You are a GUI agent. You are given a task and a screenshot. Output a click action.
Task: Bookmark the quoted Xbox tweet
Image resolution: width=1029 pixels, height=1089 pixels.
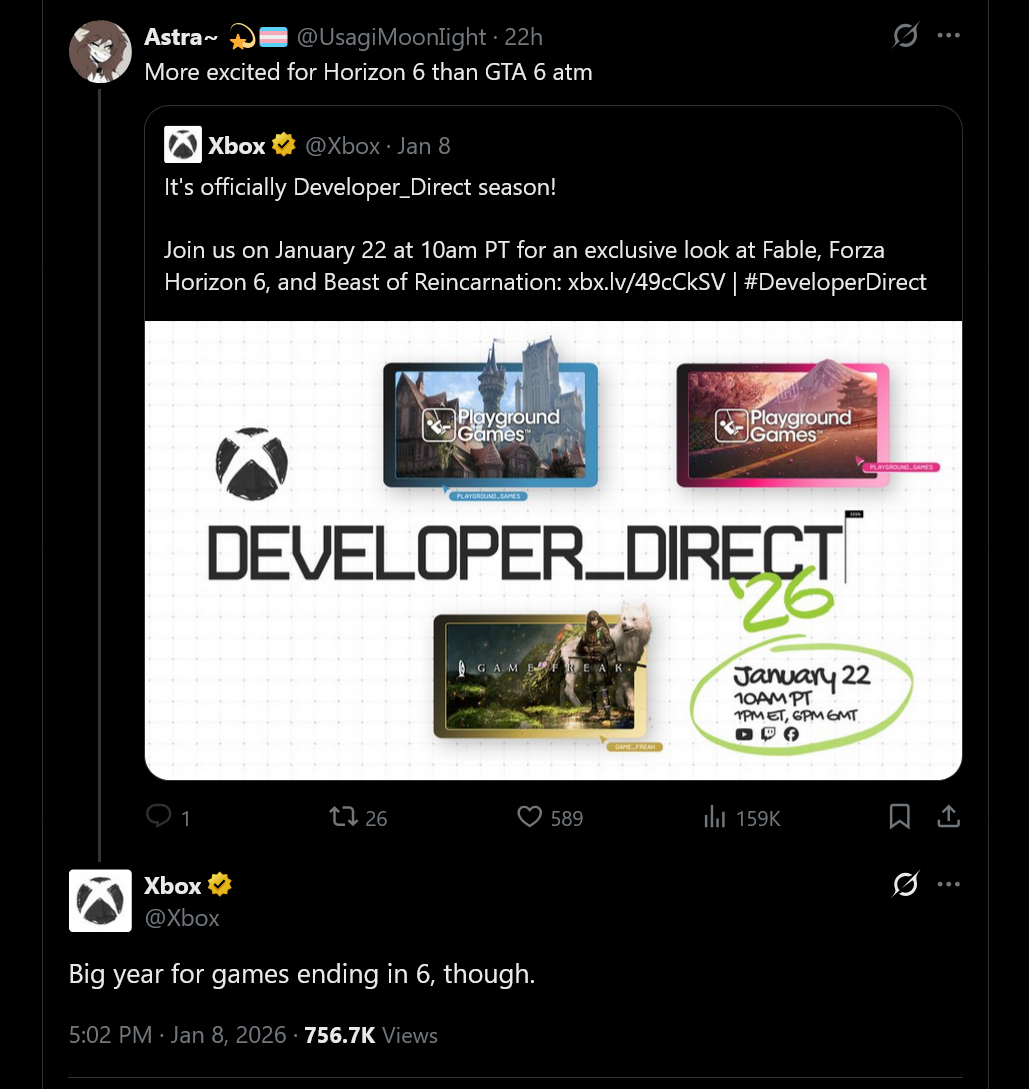[x=898, y=817]
